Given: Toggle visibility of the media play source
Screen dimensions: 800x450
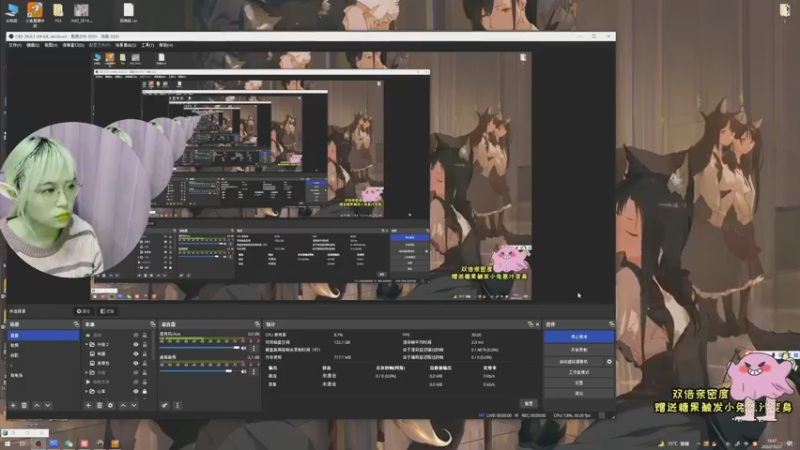Looking at the screenshot, I should pyautogui.click(x=136, y=382).
